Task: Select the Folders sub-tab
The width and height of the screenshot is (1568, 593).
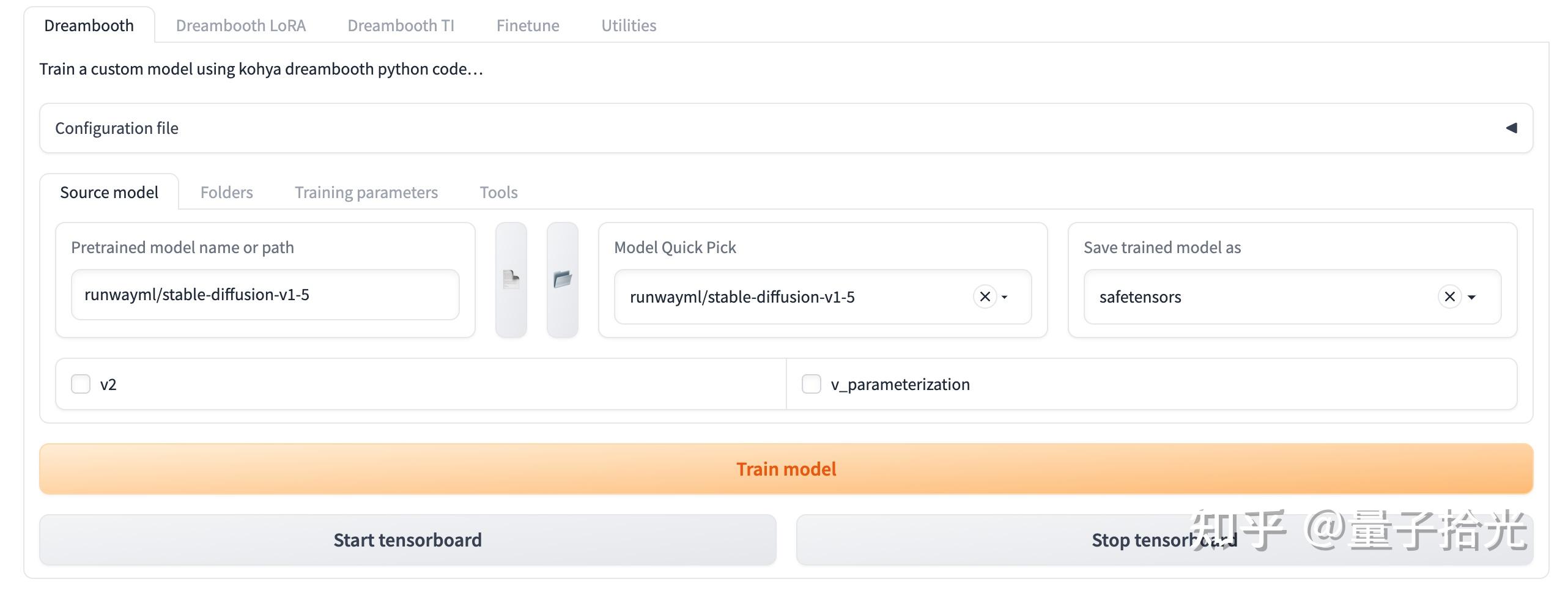Action: pyautogui.click(x=226, y=193)
